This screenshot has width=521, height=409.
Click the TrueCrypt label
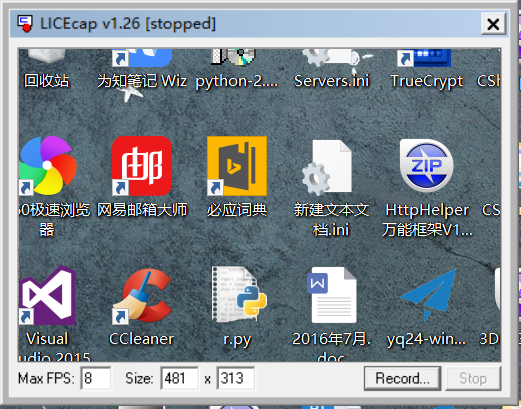pos(427,82)
